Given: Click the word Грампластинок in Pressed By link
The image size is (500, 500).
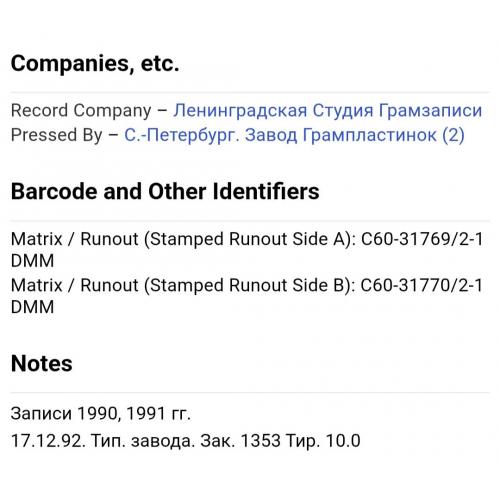Looking at the screenshot, I should (x=370, y=135).
